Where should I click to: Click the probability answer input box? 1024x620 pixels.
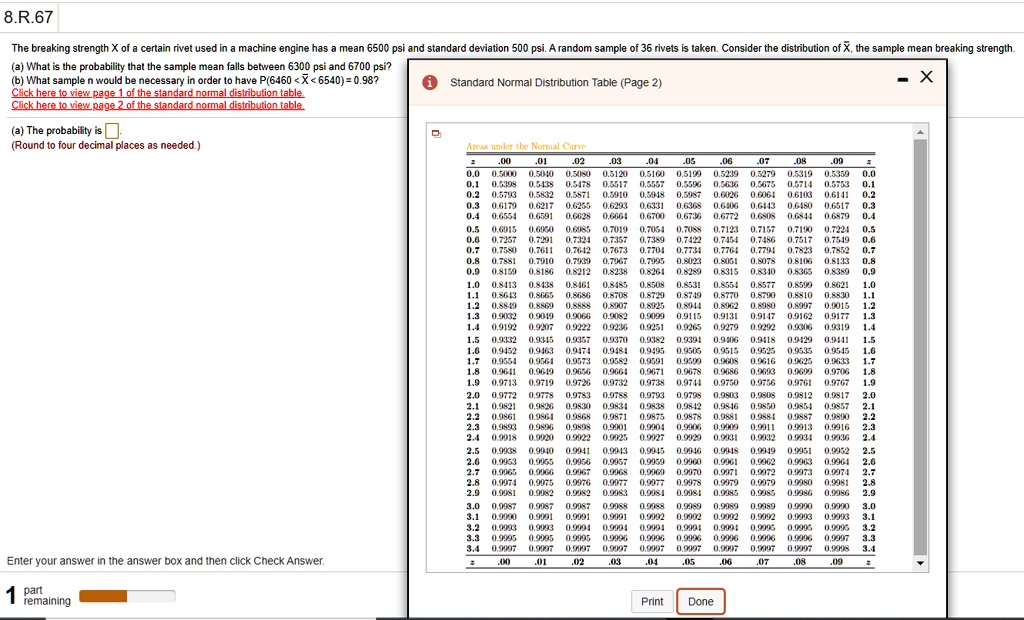112,131
